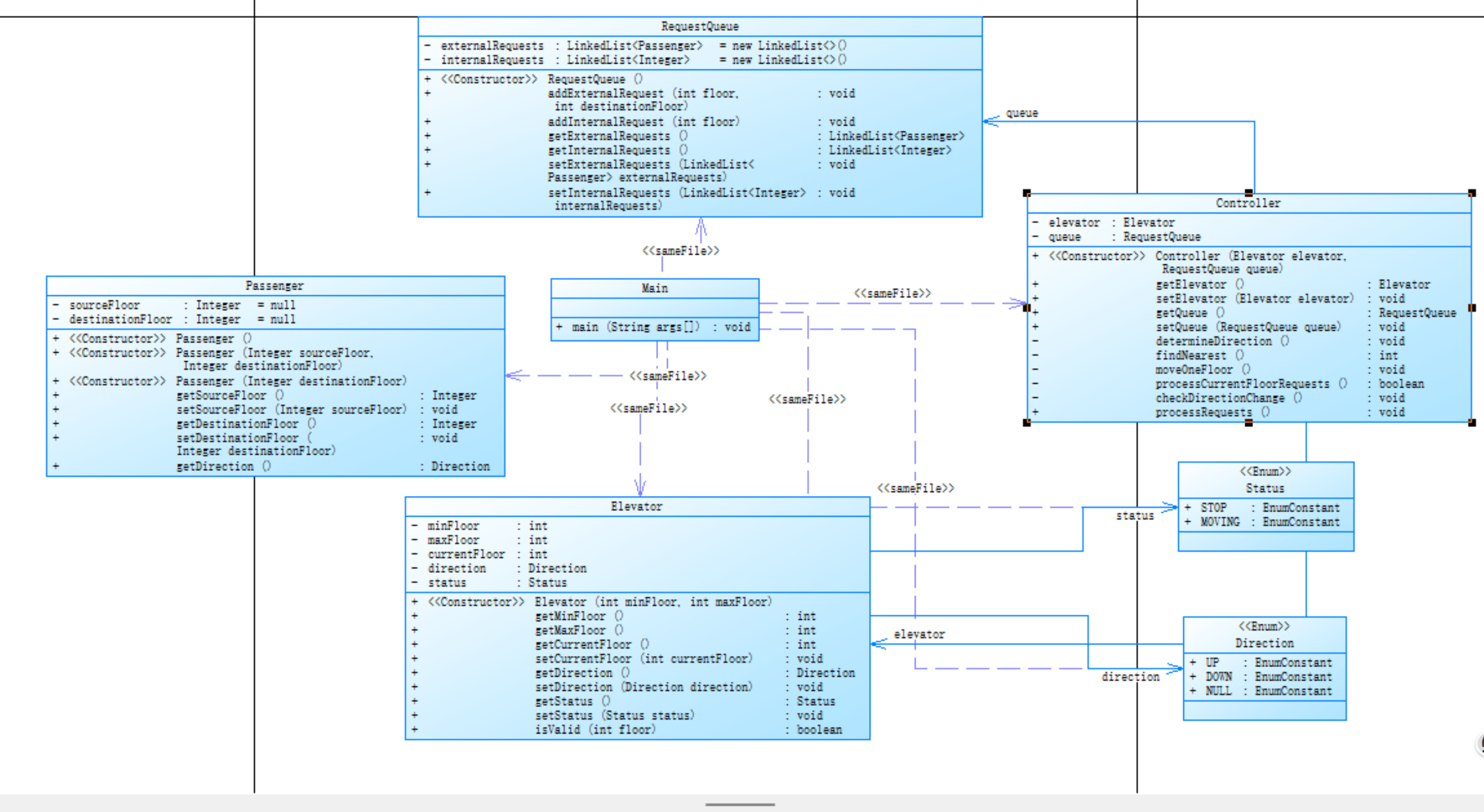Screen dimensions: 1484x812
Task: Click the Elevator class title
Action: [x=637, y=507]
